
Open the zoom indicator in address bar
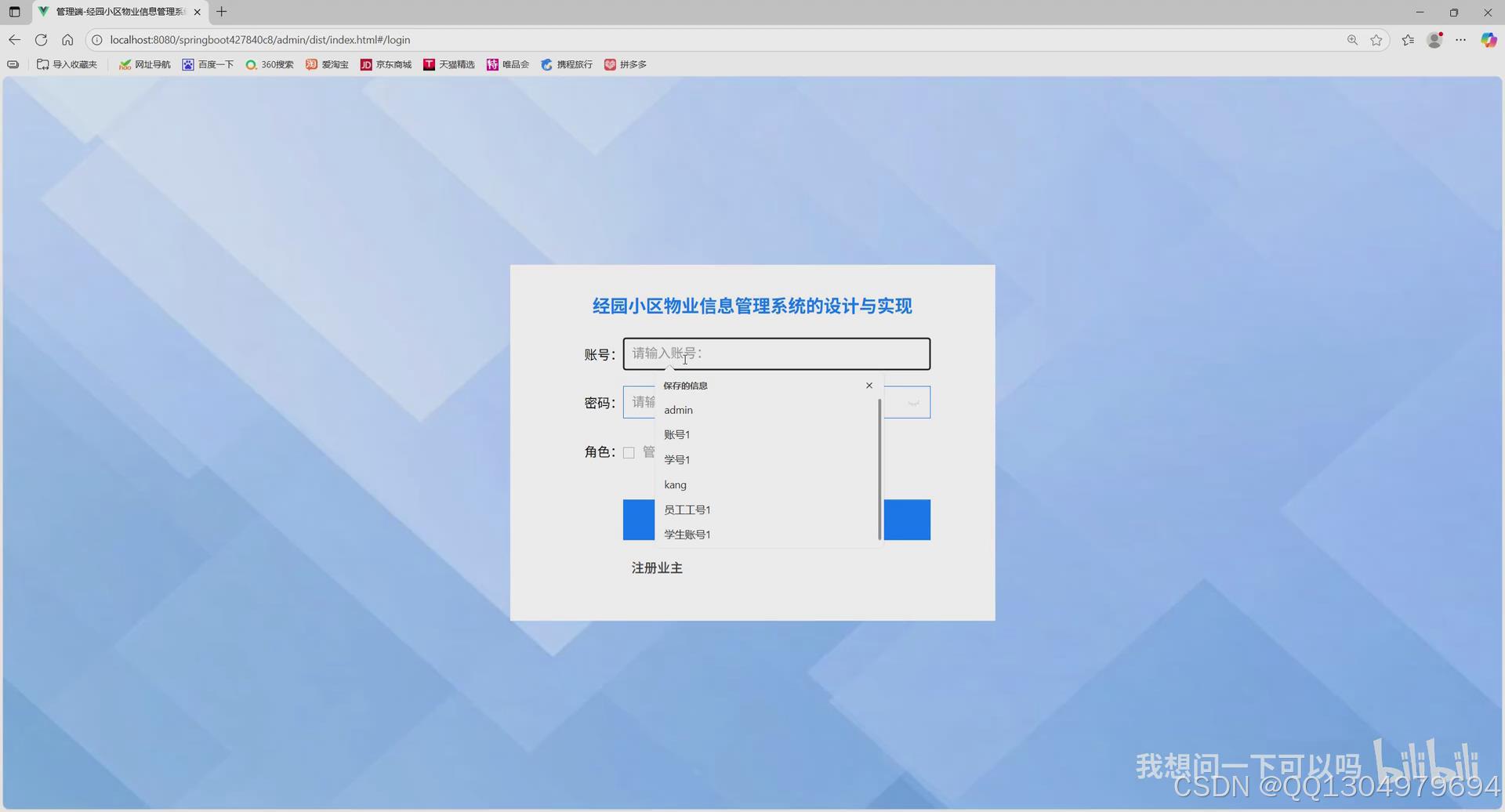[x=1352, y=40]
